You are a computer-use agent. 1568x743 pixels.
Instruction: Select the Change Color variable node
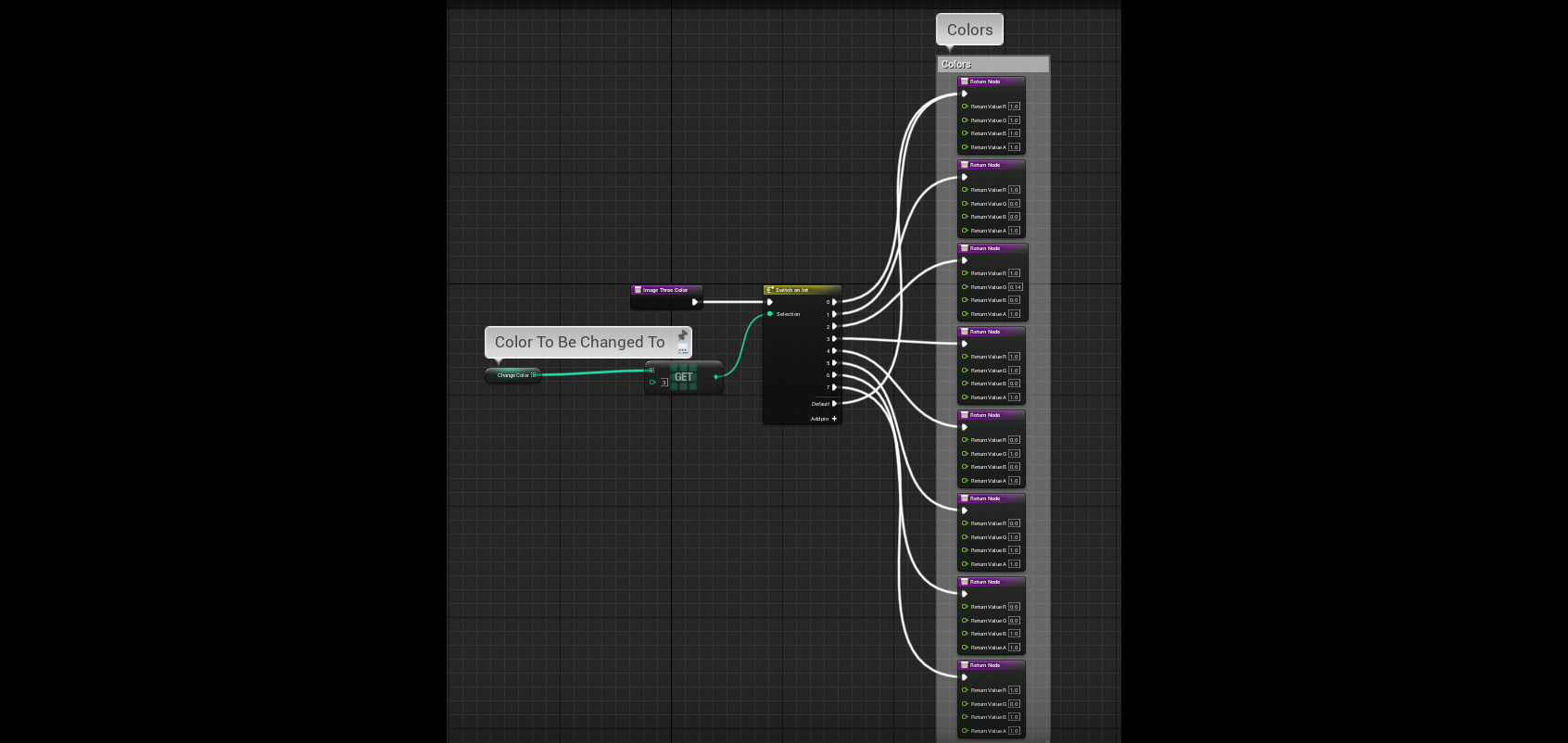pyautogui.click(x=513, y=375)
